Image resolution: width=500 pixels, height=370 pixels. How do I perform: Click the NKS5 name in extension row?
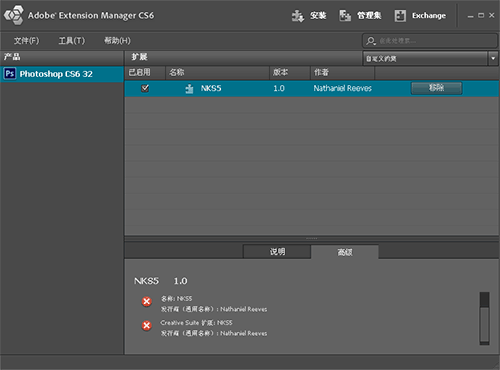coord(211,88)
